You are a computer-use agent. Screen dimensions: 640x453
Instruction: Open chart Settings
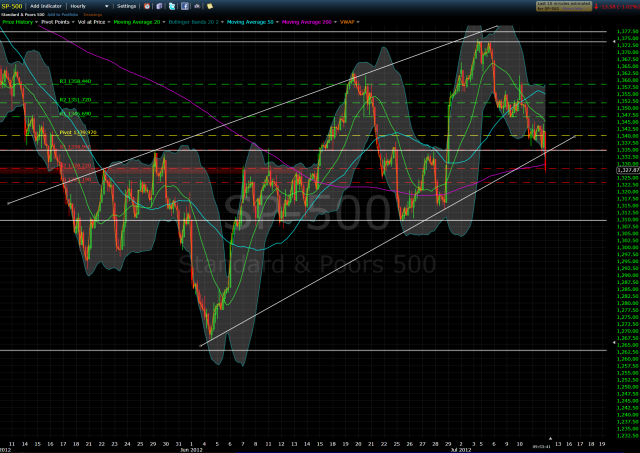coord(126,6)
